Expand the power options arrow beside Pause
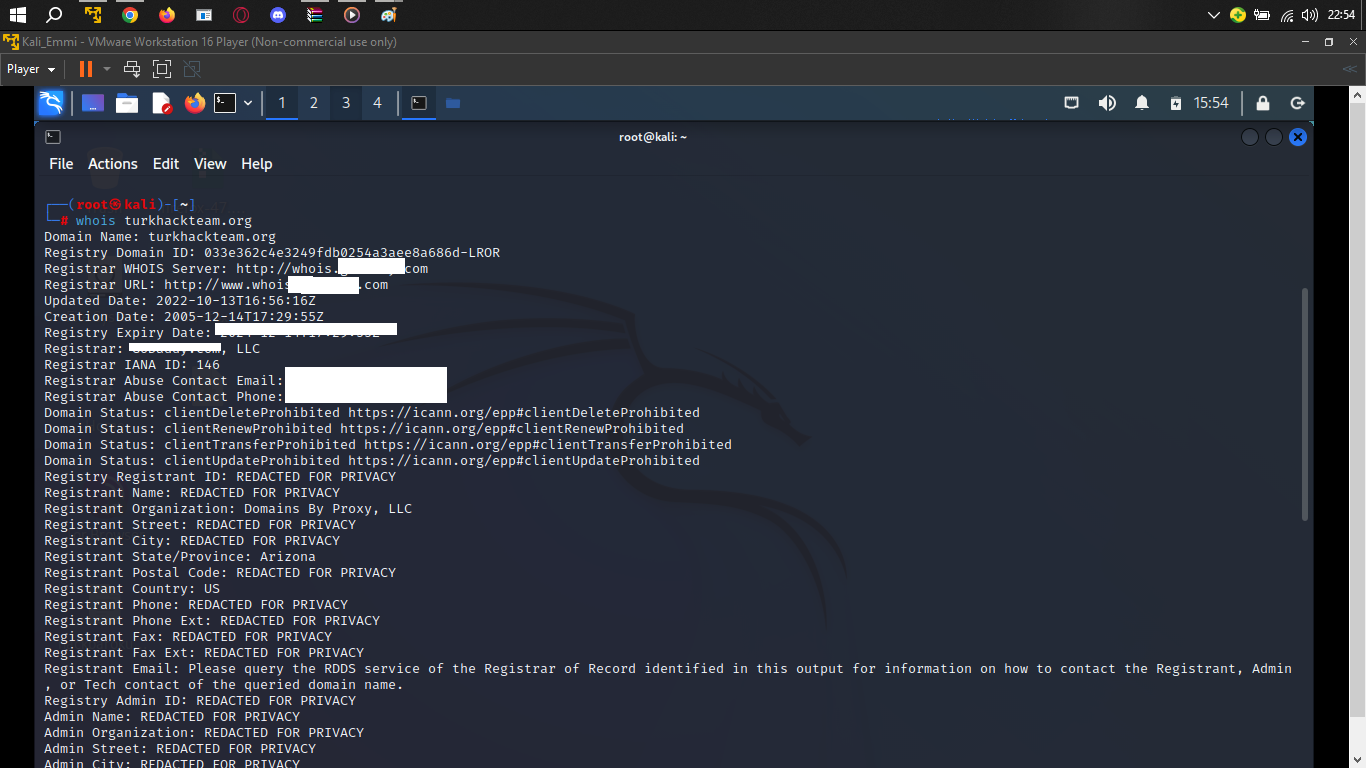Image resolution: width=1366 pixels, height=768 pixels. 107,69
